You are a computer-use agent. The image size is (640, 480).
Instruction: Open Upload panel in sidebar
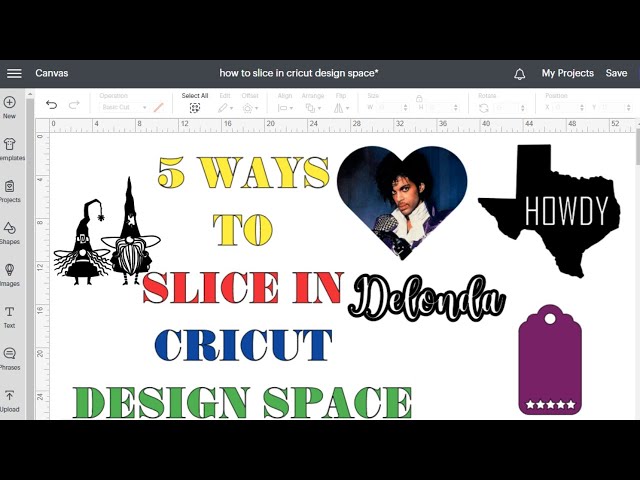9,401
